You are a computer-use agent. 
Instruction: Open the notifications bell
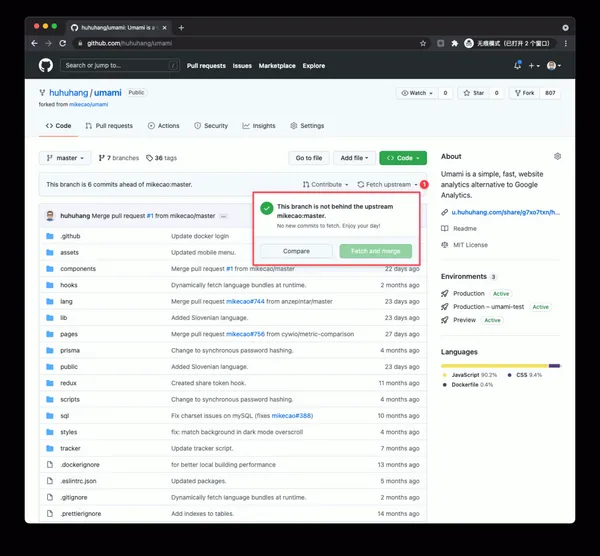517,65
